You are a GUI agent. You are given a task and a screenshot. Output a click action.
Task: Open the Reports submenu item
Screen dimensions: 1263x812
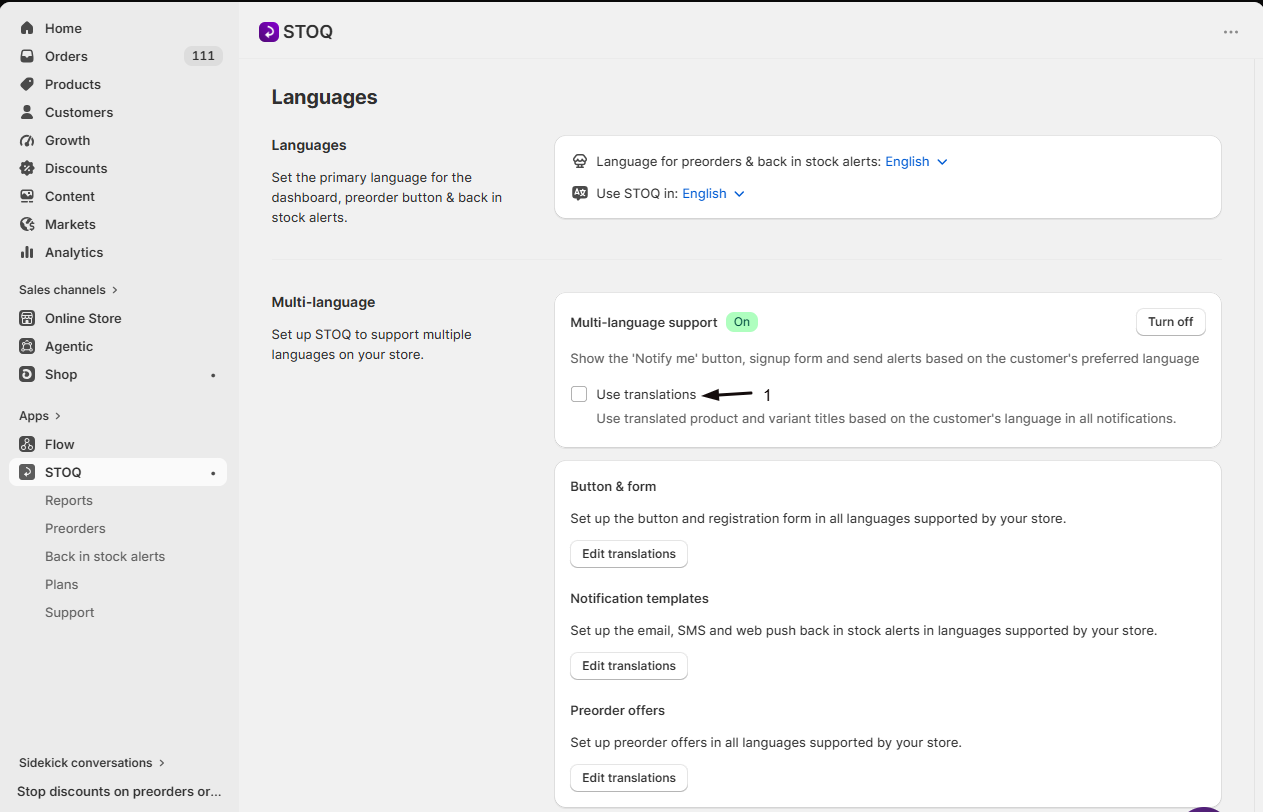tap(69, 500)
